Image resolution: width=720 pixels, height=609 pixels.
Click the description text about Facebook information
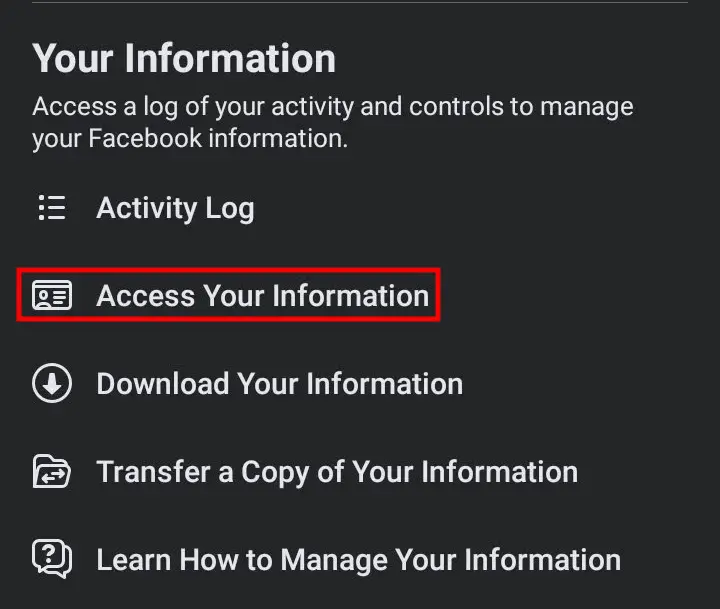[x=333, y=122]
